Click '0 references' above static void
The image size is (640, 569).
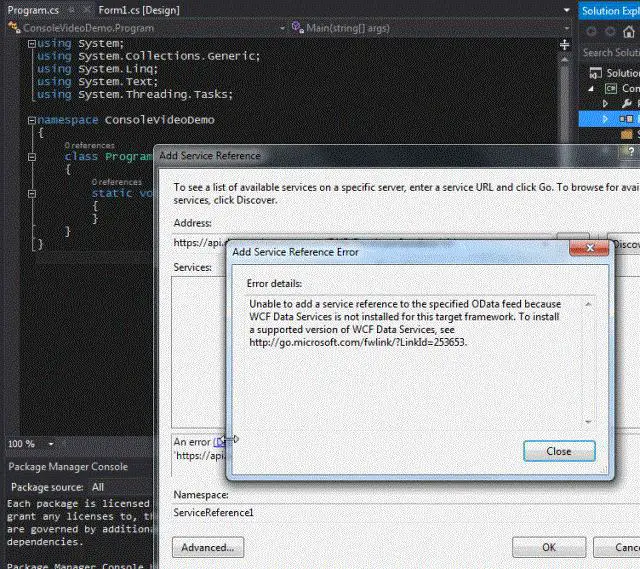[117, 182]
